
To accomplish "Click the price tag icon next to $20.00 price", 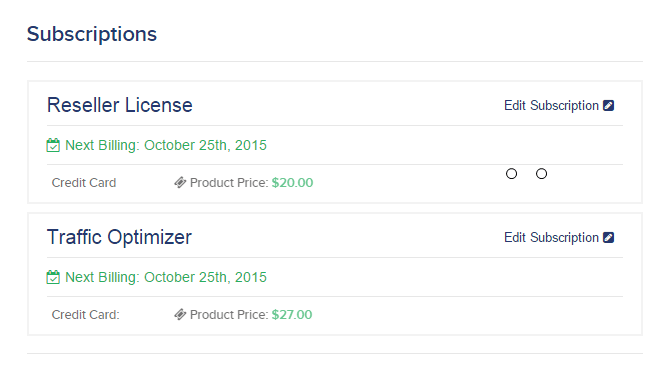I will 180,183.
